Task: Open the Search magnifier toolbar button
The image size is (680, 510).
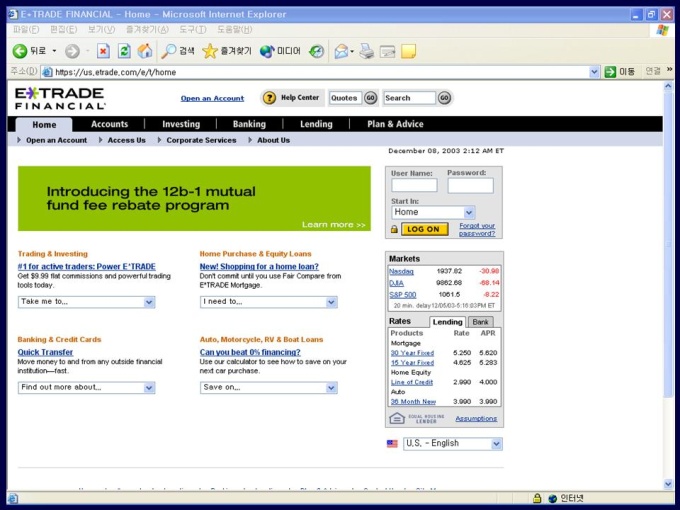Action: (177, 51)
